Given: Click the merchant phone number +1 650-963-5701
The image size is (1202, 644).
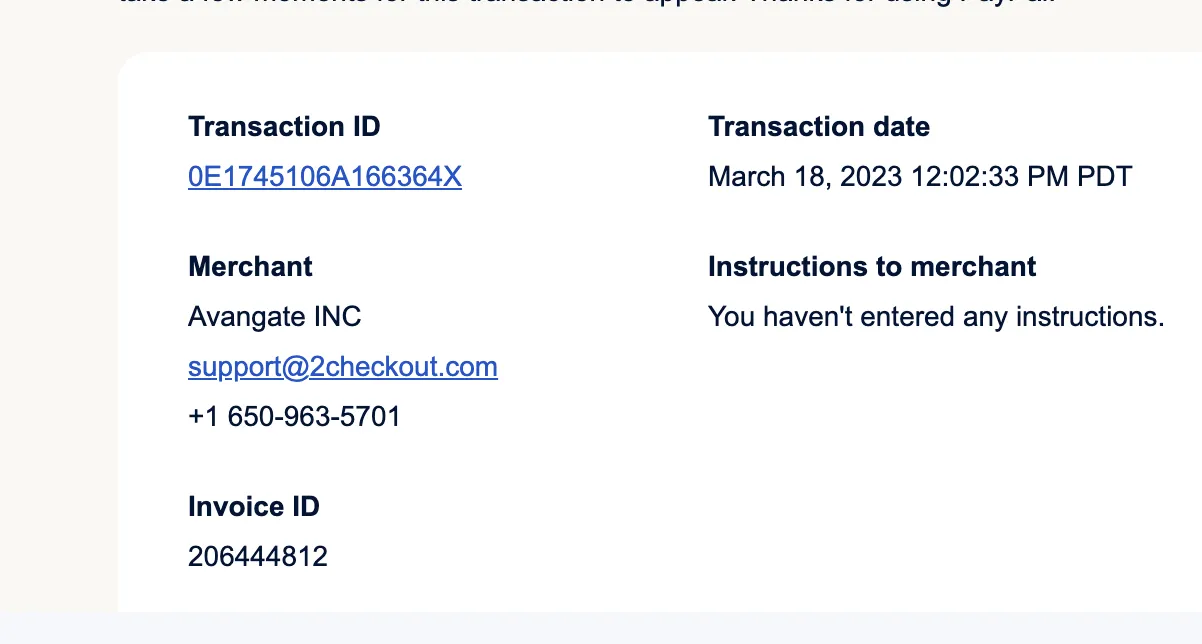Looking at the screenshot, I should [294, 417].
